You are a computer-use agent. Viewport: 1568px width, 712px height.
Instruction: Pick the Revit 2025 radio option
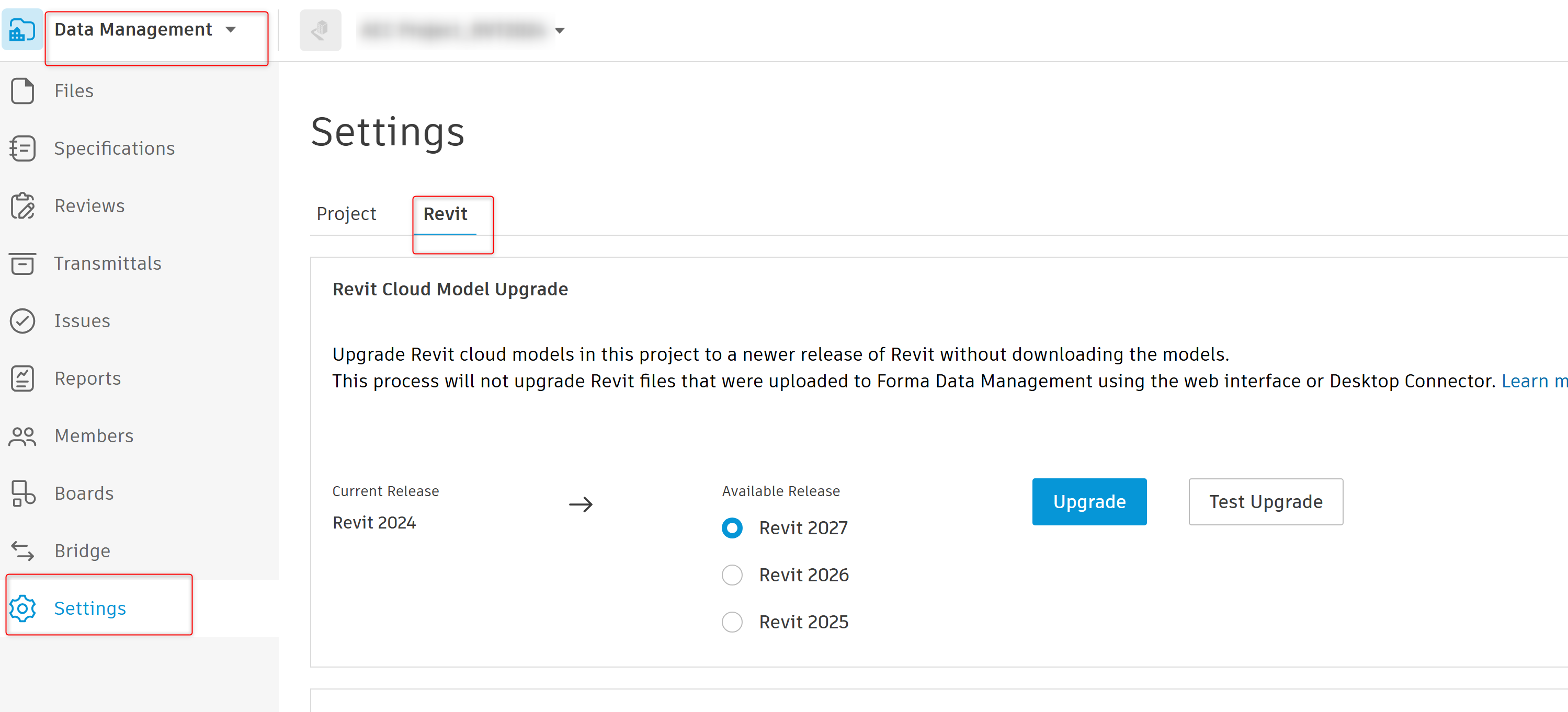click(732, 622)
